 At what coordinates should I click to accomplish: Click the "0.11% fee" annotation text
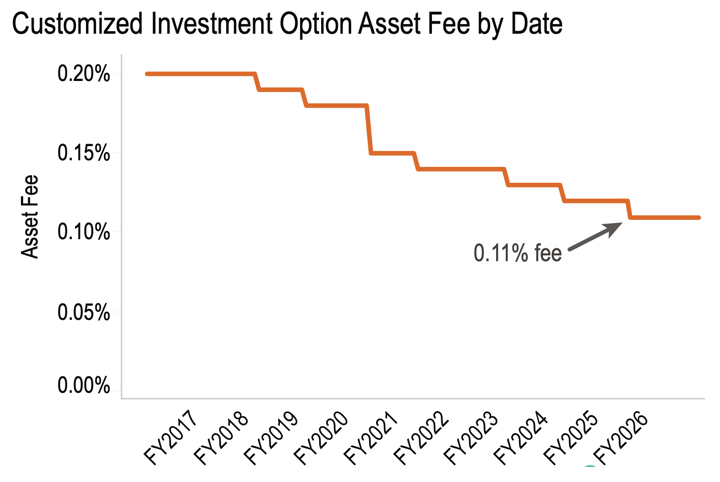pyautogui.click(x=518, y=254)
